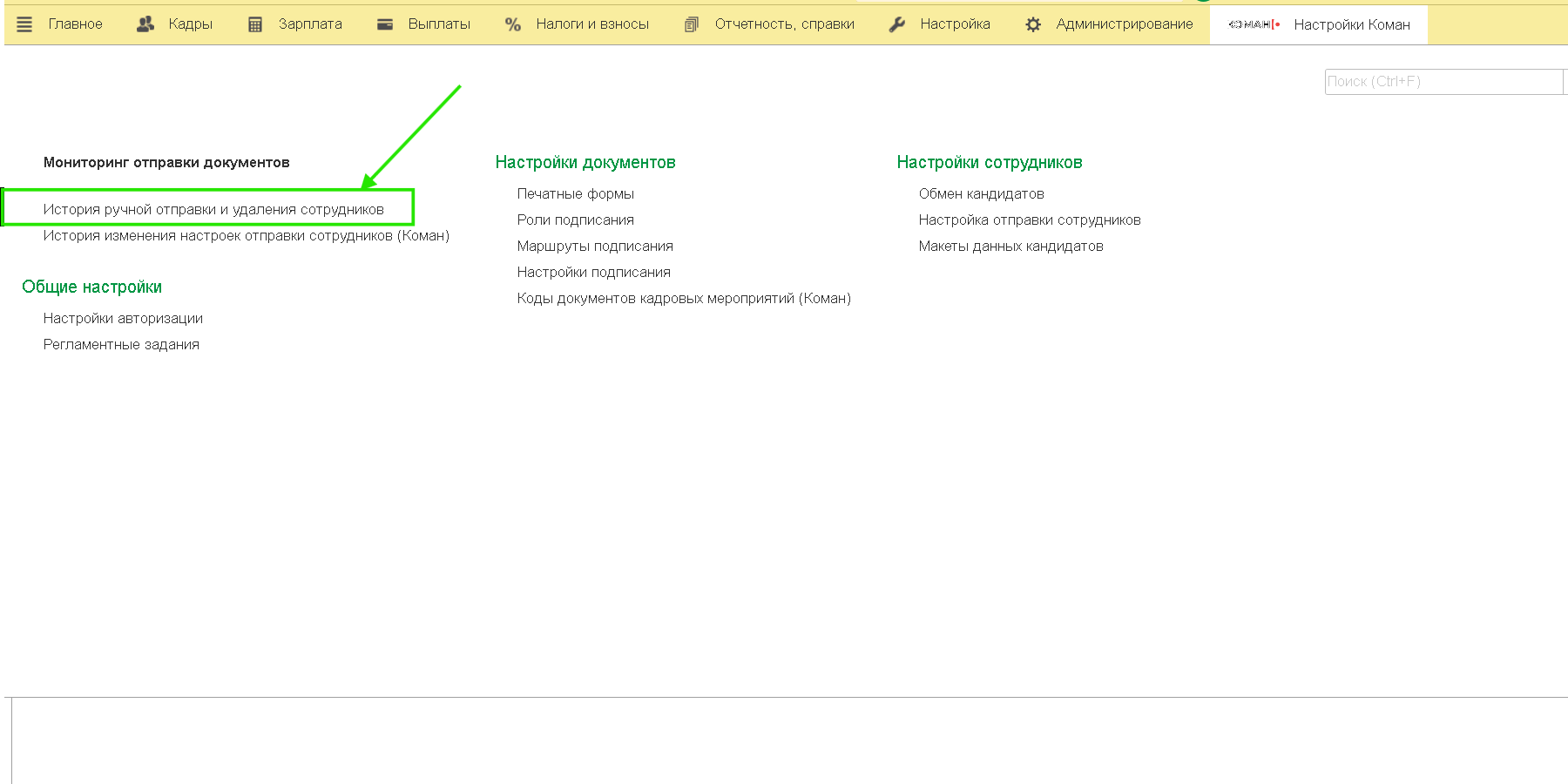Screen dimensions: 1568x784
Task: Open Настройки авторизации
Action: pyautogui.click(x=123, y=318)
